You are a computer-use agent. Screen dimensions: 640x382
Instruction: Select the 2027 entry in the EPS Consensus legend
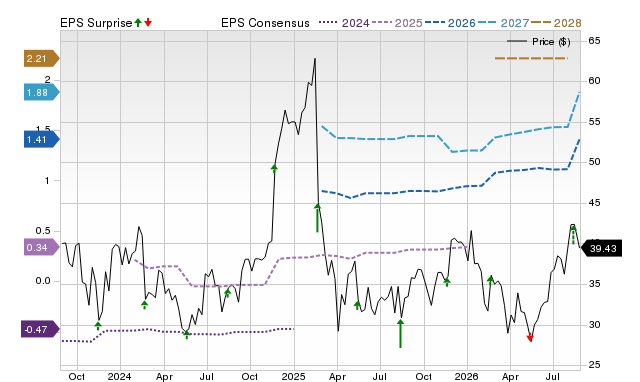(503, 23)
